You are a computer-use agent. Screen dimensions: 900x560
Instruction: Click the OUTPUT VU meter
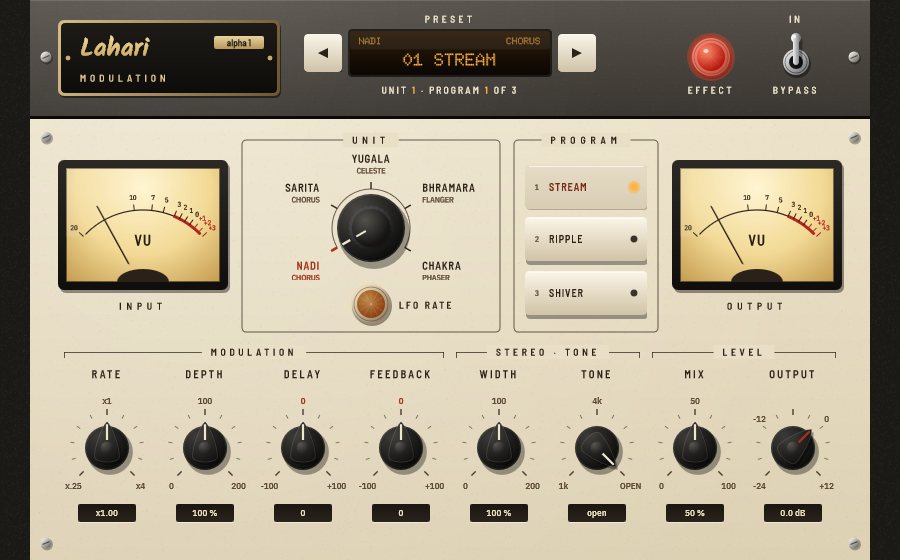[757, 225]
